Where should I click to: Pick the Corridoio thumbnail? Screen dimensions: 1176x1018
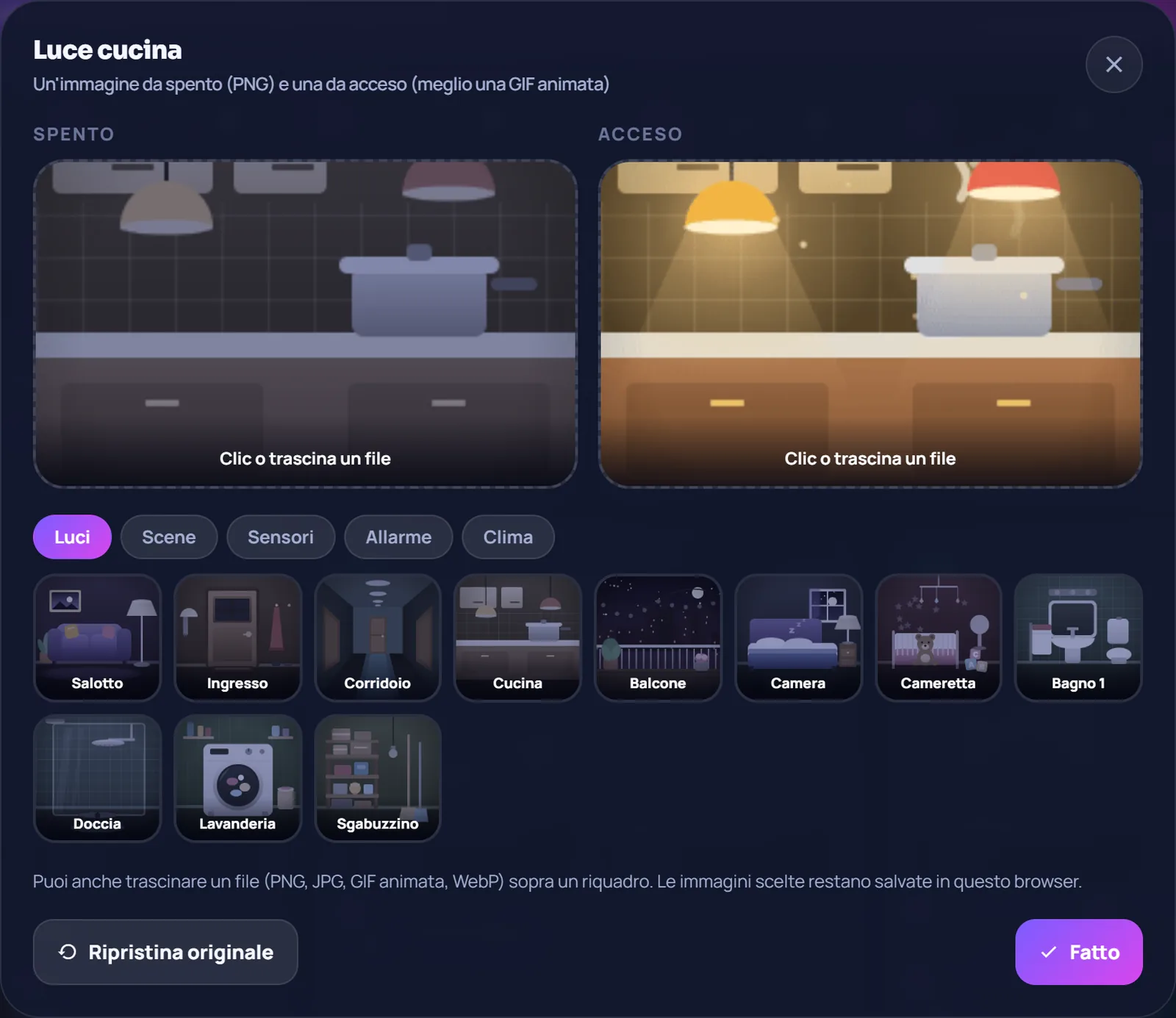(378, 637)
